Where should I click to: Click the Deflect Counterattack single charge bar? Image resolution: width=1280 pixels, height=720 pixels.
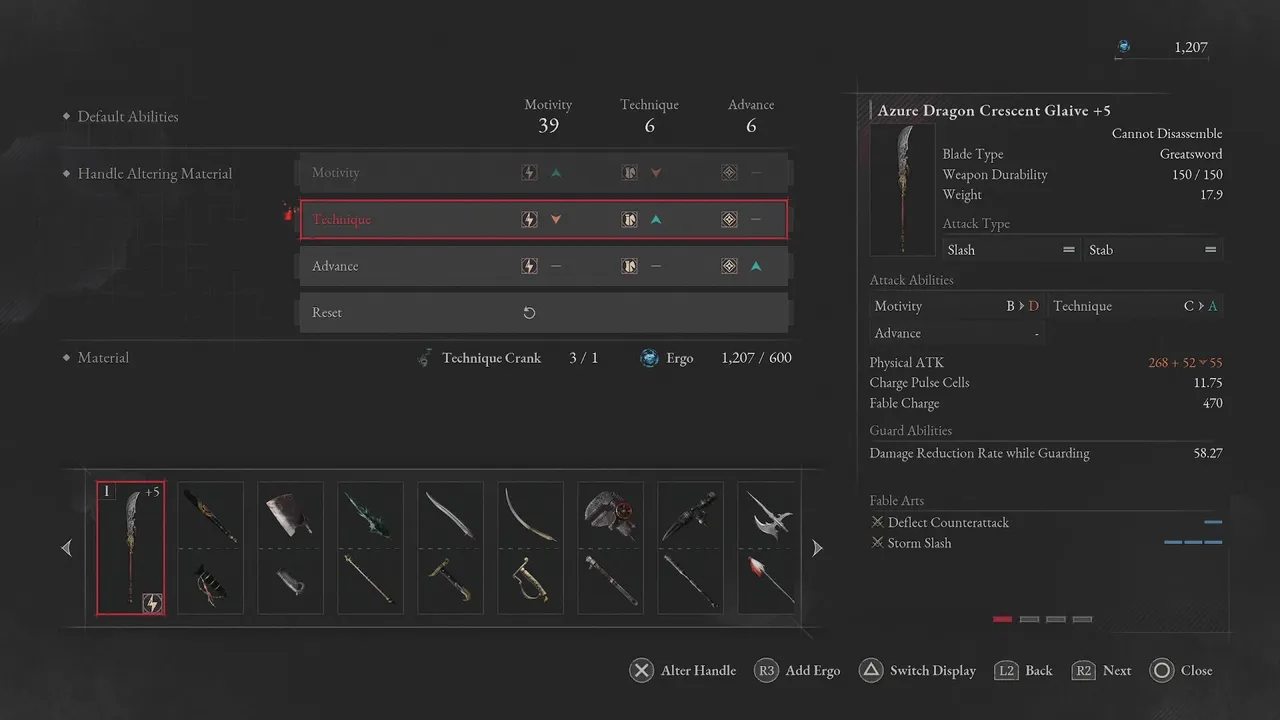click(1213, 522)
